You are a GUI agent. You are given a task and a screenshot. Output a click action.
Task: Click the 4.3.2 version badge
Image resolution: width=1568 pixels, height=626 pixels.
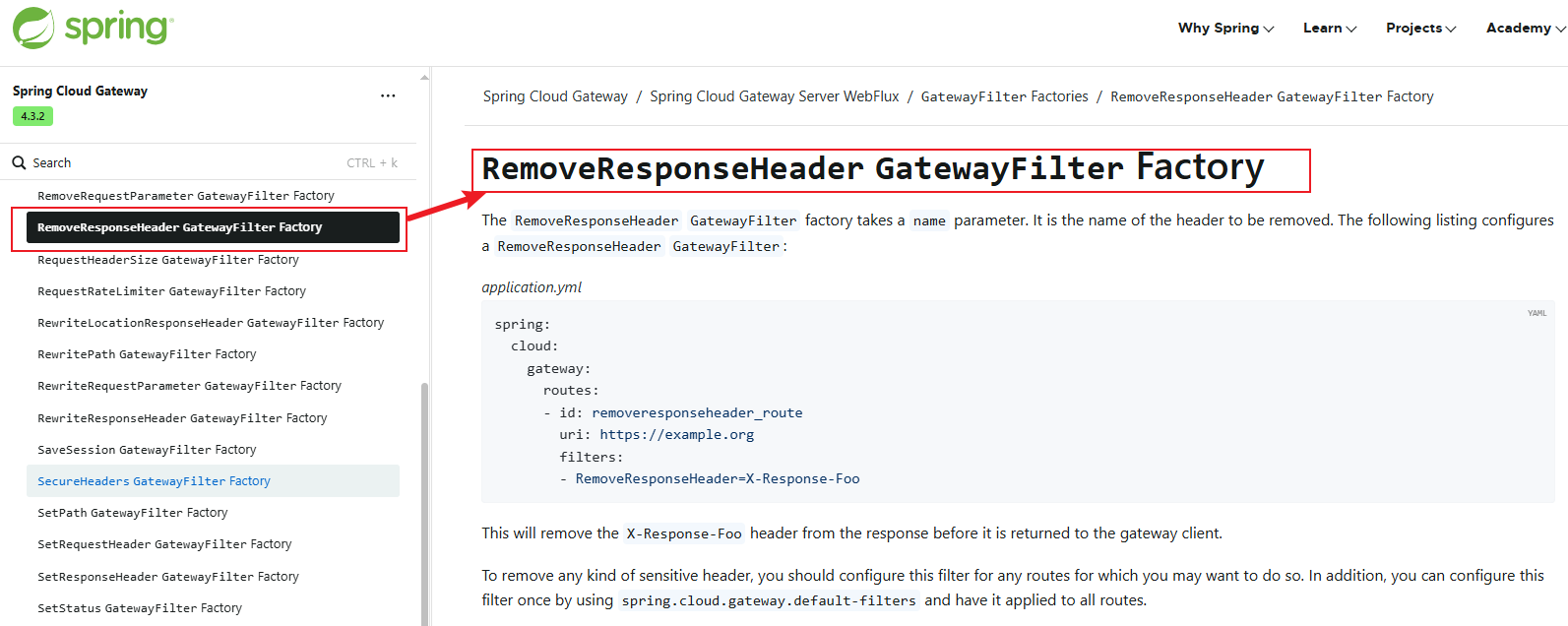[x=32, y=116]
